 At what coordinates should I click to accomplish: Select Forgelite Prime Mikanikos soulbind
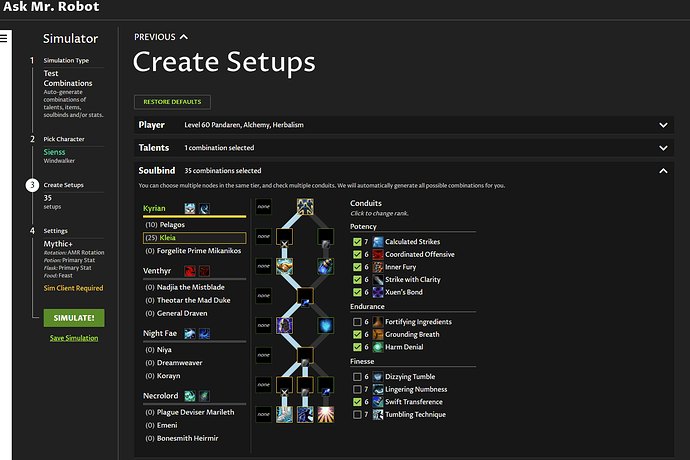194,251
